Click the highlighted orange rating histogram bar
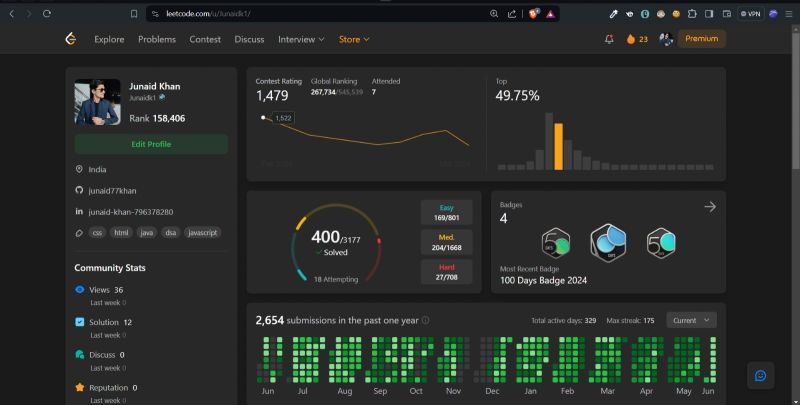This screenshot has width=800, height=405. tap(559, 146)
